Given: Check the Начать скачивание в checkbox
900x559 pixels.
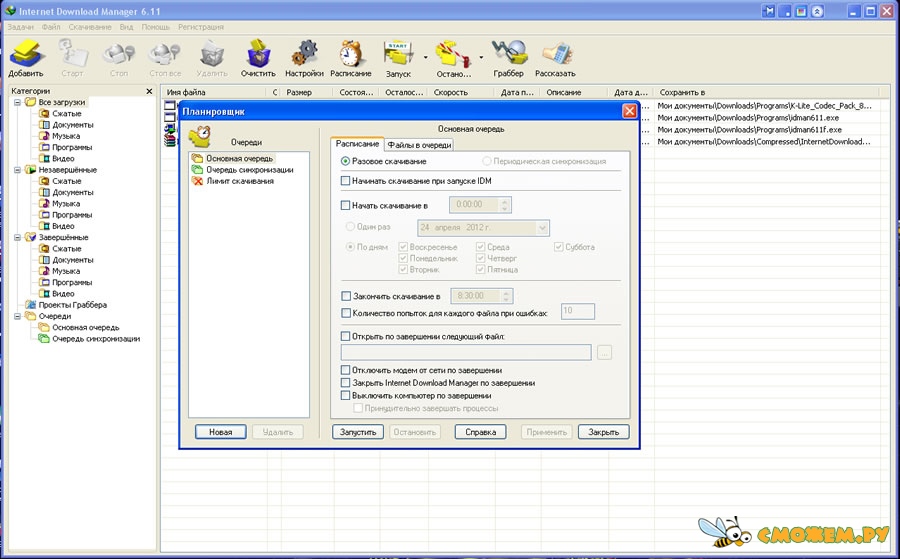Looking at the screenshot, I should (x=346, y=205).
